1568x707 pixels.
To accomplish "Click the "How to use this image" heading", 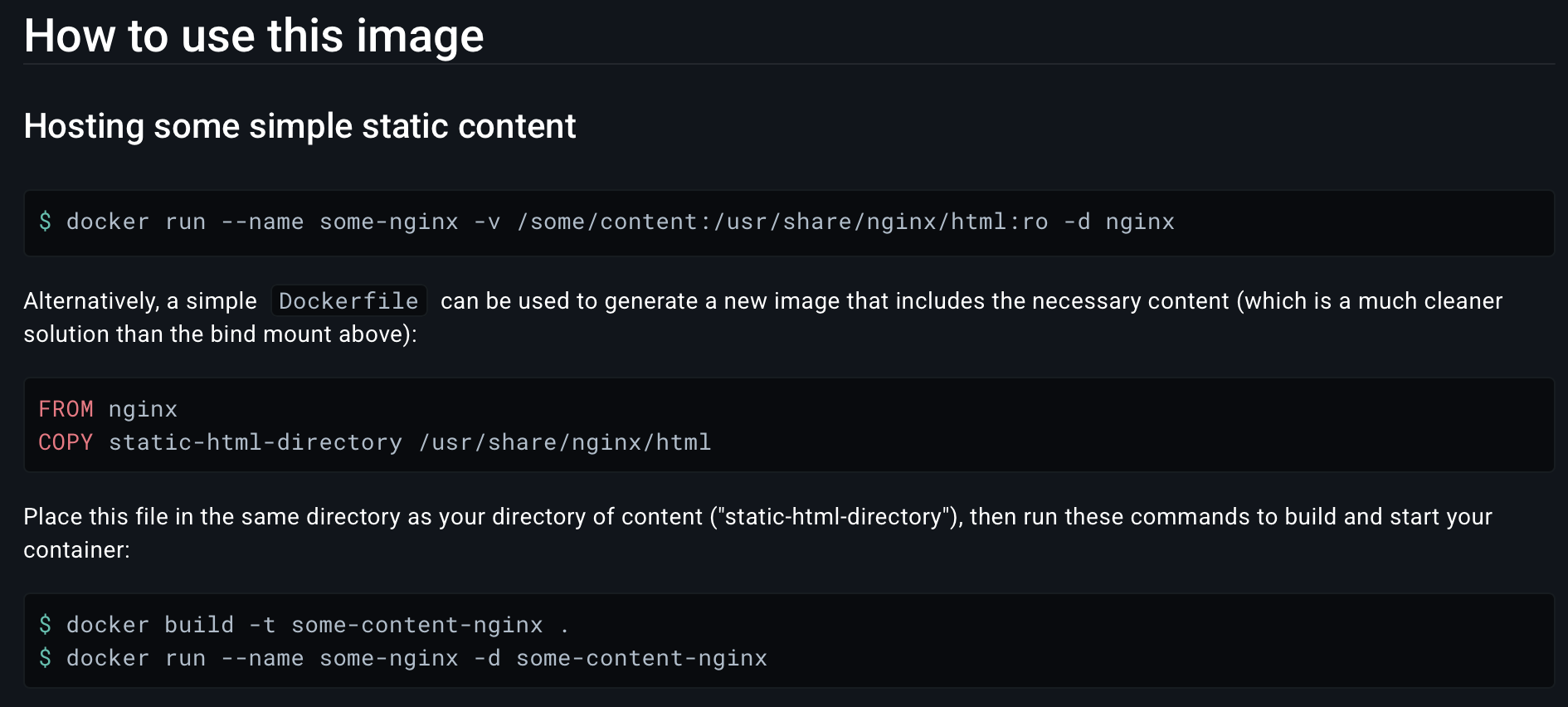I will click(x=254, y=37).
